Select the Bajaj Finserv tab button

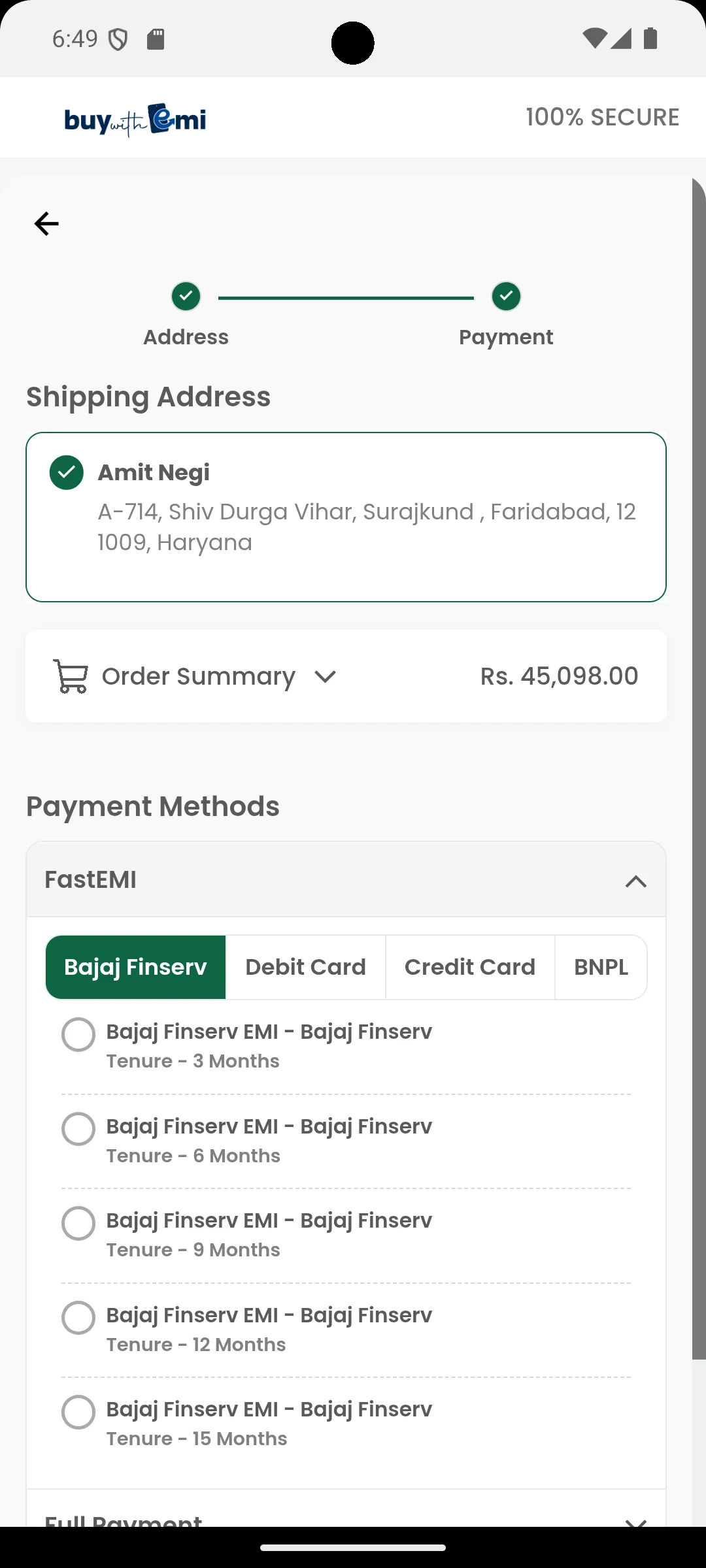pos(135,967)
